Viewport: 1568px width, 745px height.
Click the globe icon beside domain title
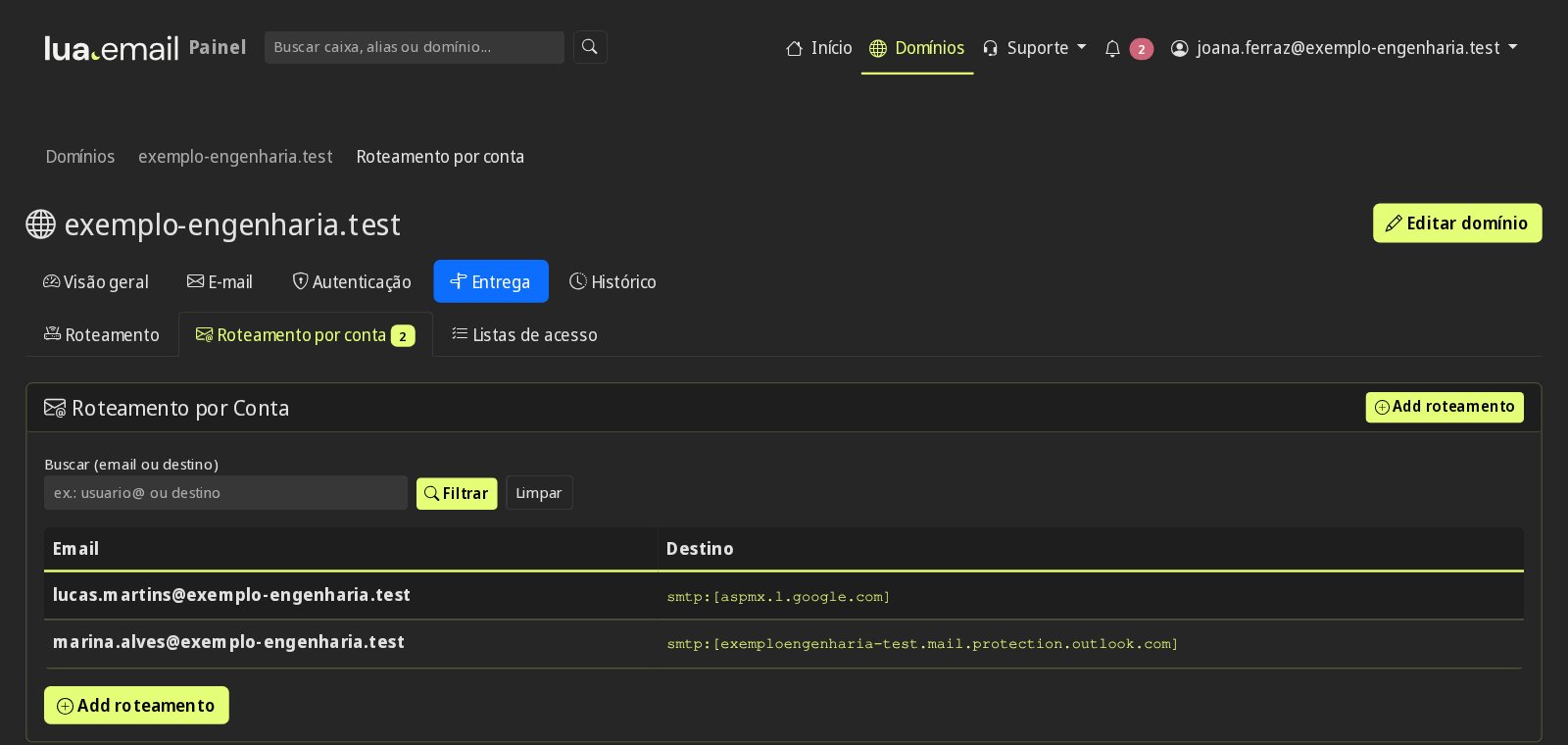click(x=40, y=224)
